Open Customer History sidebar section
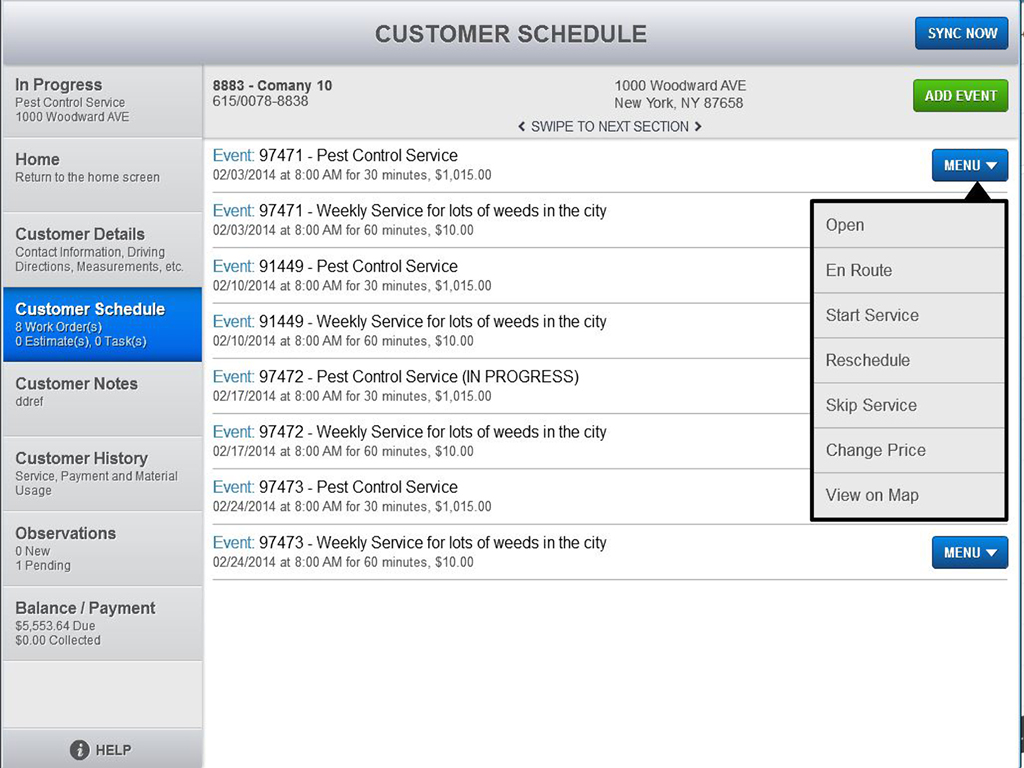The image size is (1024, 768). click(x=102, y=474)
